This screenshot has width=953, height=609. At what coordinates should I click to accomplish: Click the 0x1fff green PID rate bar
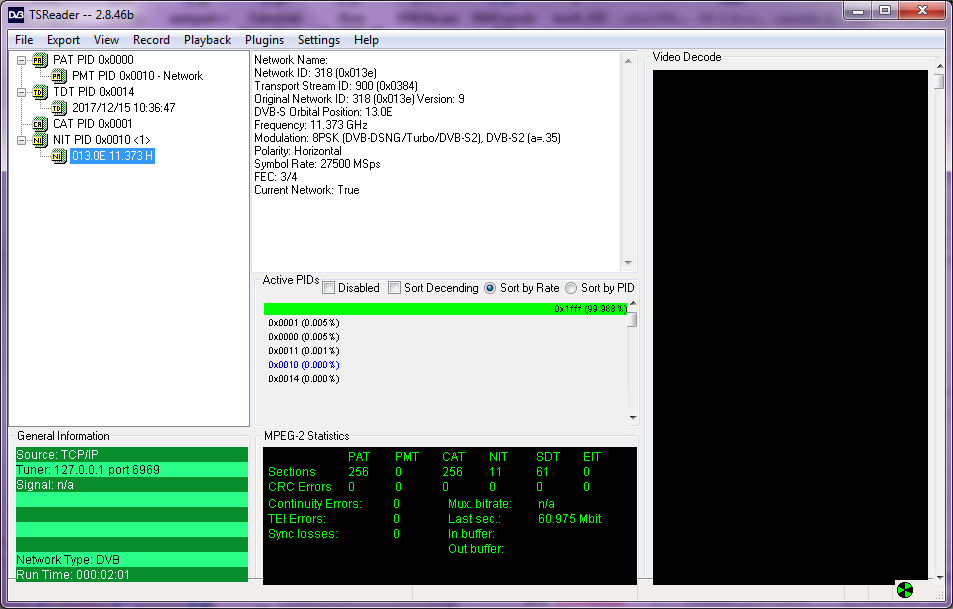(445, 309)
